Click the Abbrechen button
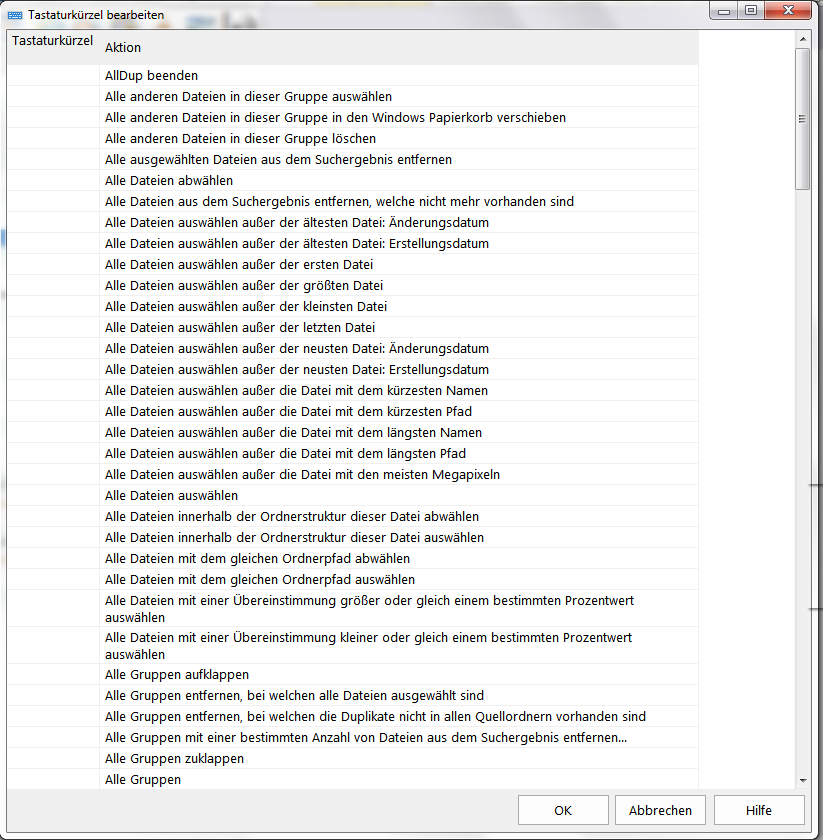This screenshot has height=840, width=823. [660, 811]
